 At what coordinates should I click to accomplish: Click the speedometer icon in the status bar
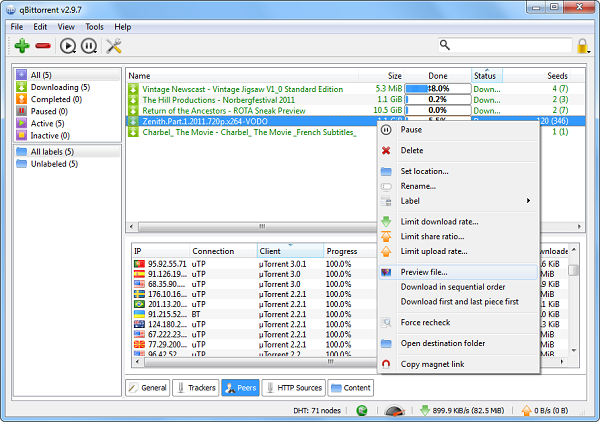[x=395, y=410]
